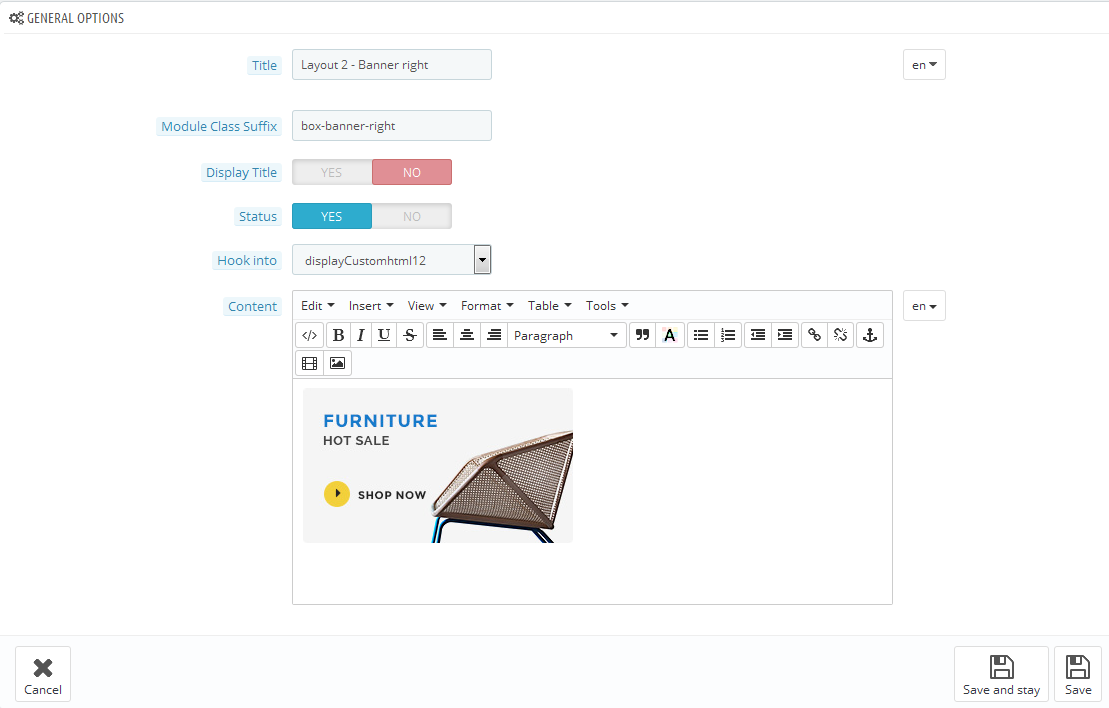Align text center
1109x708 pixels.
(467, 335)
